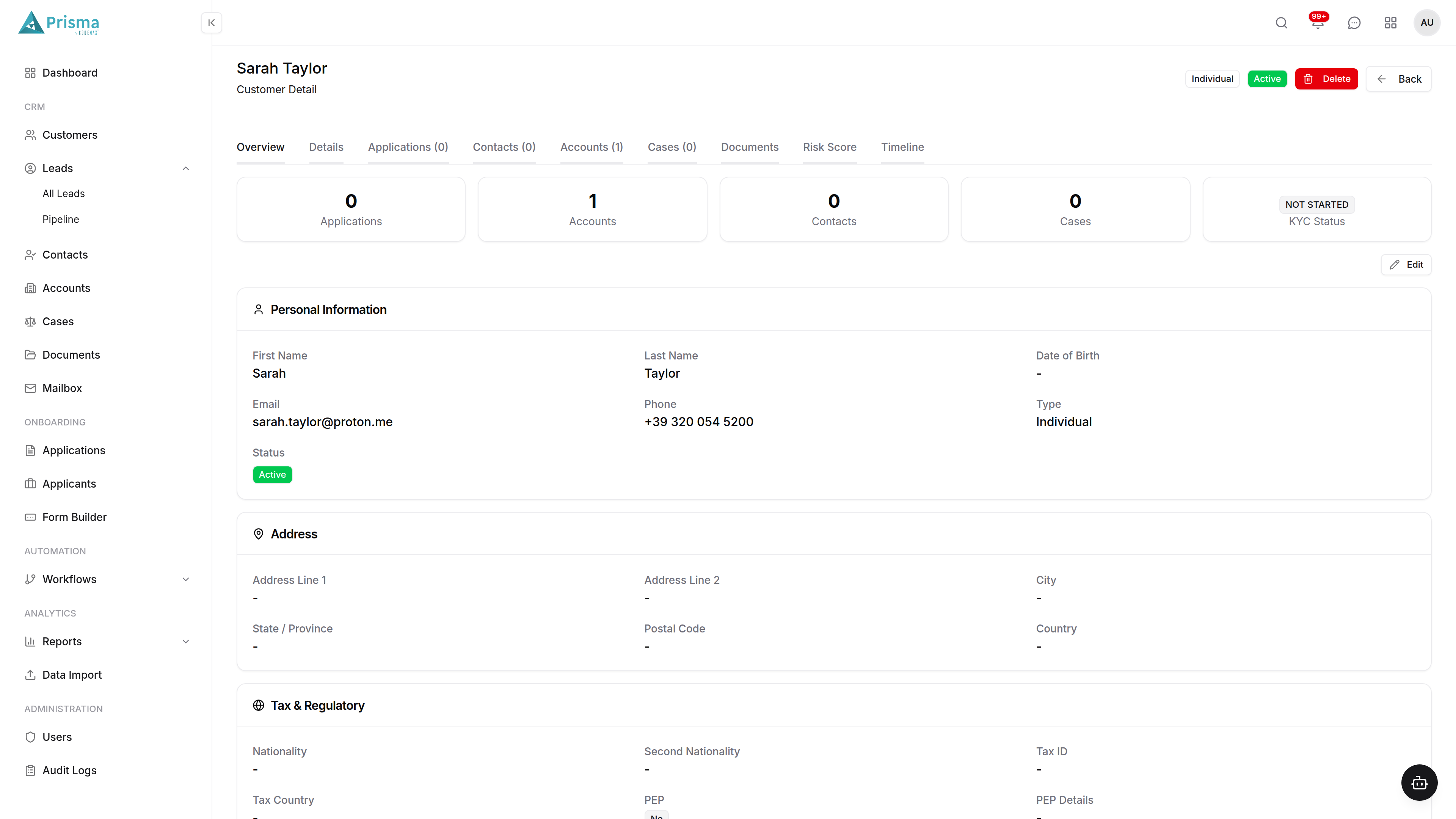Click the Prisma logo
Screen dimensions: 1456x819
pyautogui.click(x=59, y=23)
